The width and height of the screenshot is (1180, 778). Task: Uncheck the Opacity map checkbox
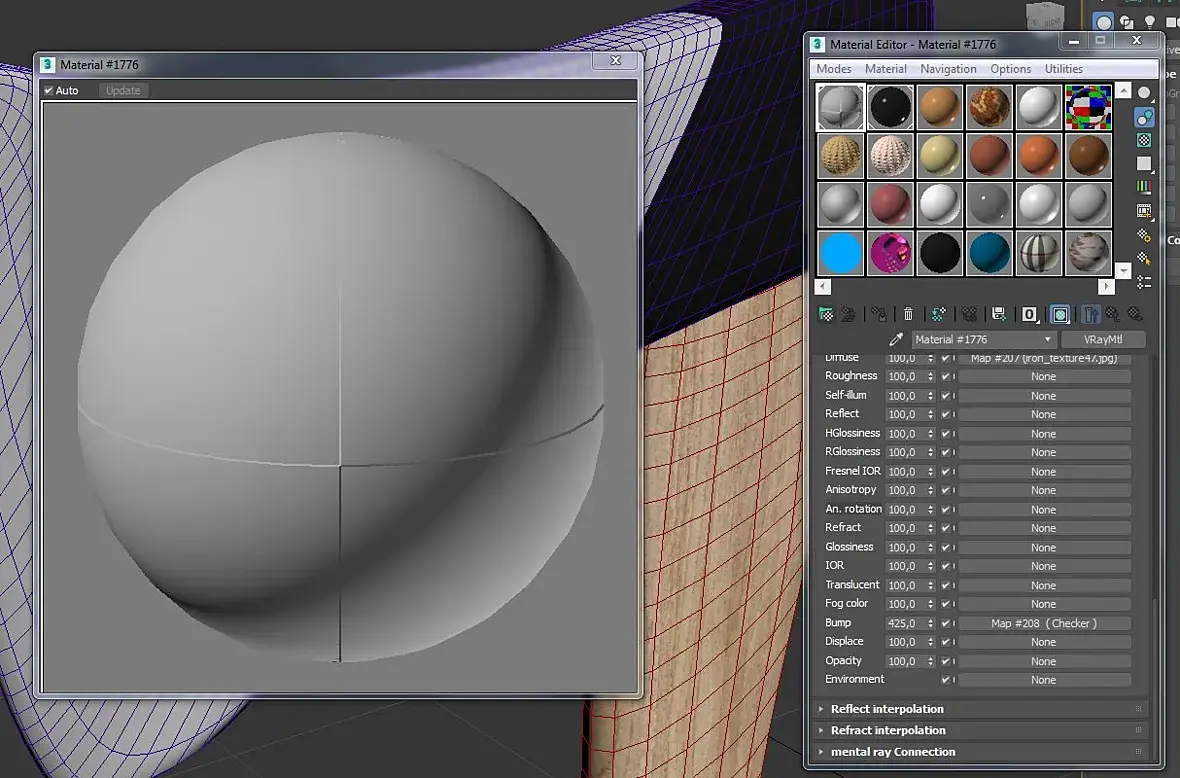coord(946,661)
